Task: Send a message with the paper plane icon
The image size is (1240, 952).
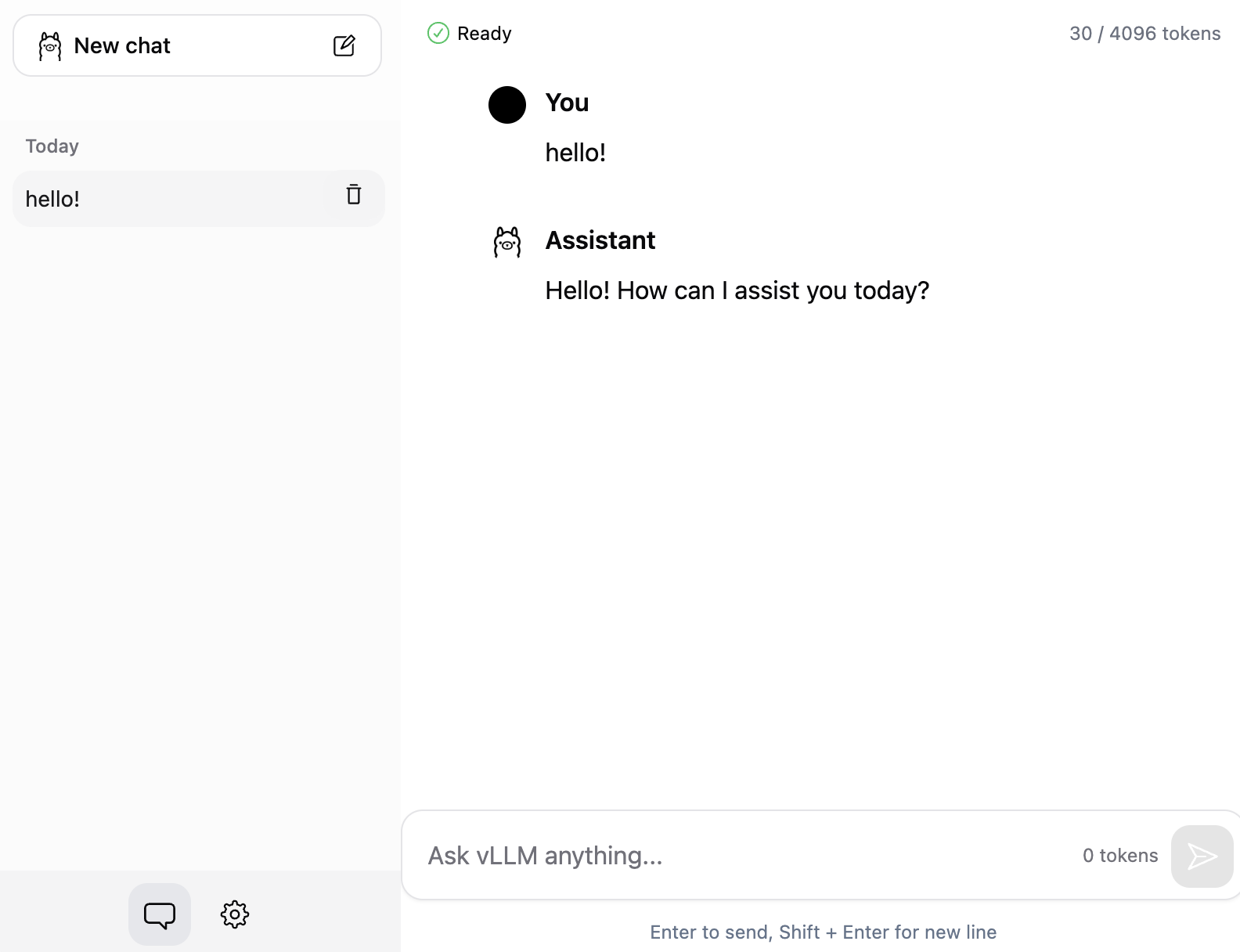Action: [x=1202, y=856]
